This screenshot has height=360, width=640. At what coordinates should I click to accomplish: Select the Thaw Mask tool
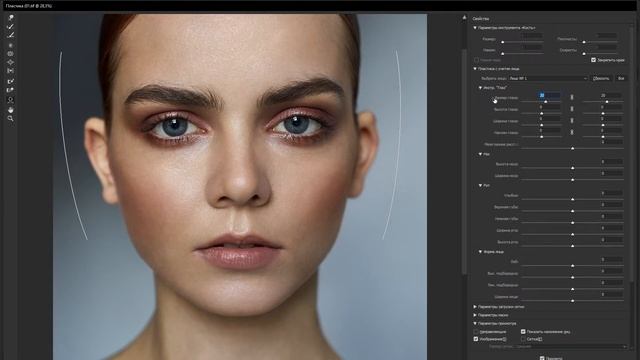tap(11, 90)
